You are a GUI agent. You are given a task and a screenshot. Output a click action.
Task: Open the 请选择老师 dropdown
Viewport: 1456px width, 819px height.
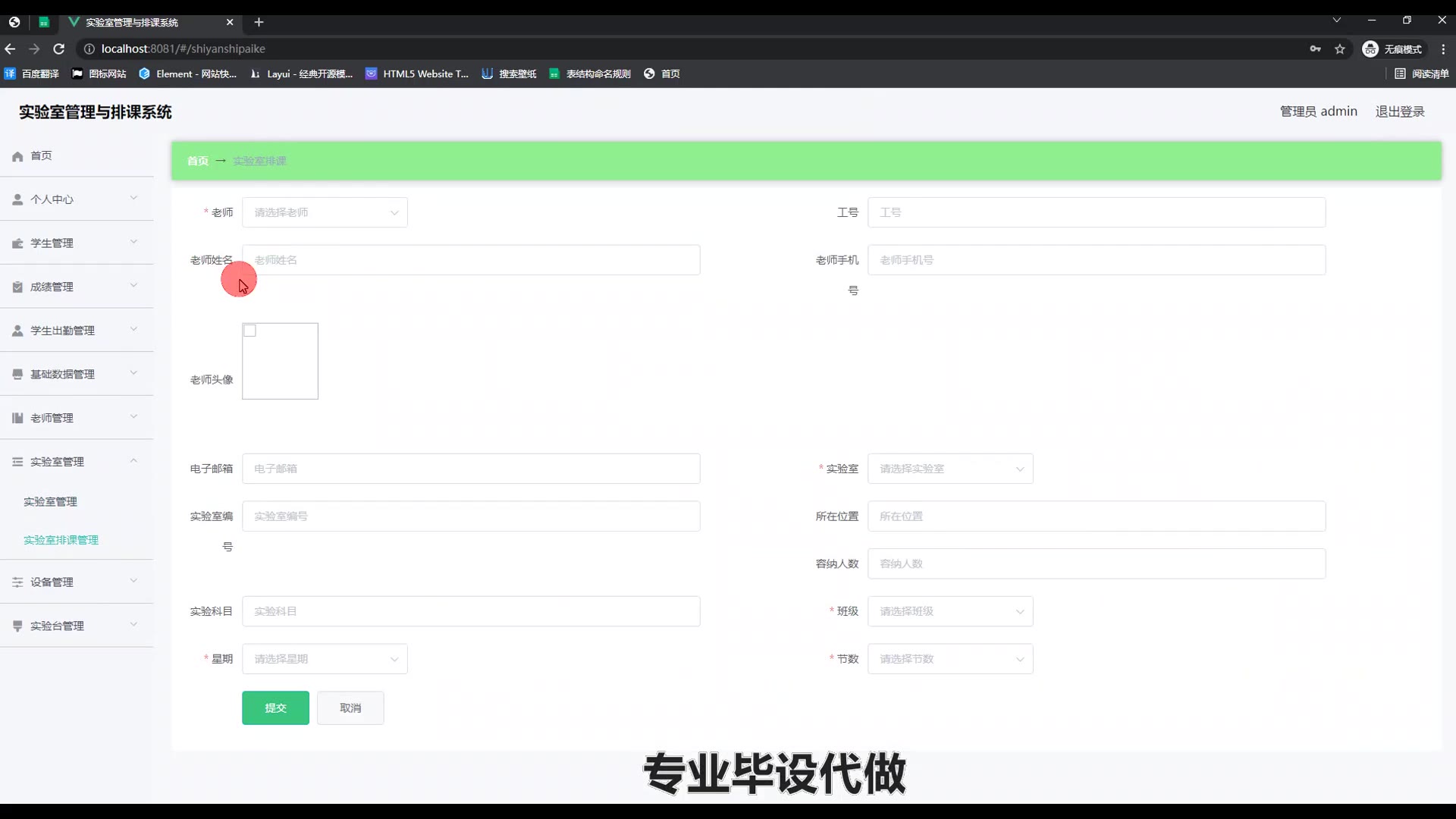click(325, 212)
